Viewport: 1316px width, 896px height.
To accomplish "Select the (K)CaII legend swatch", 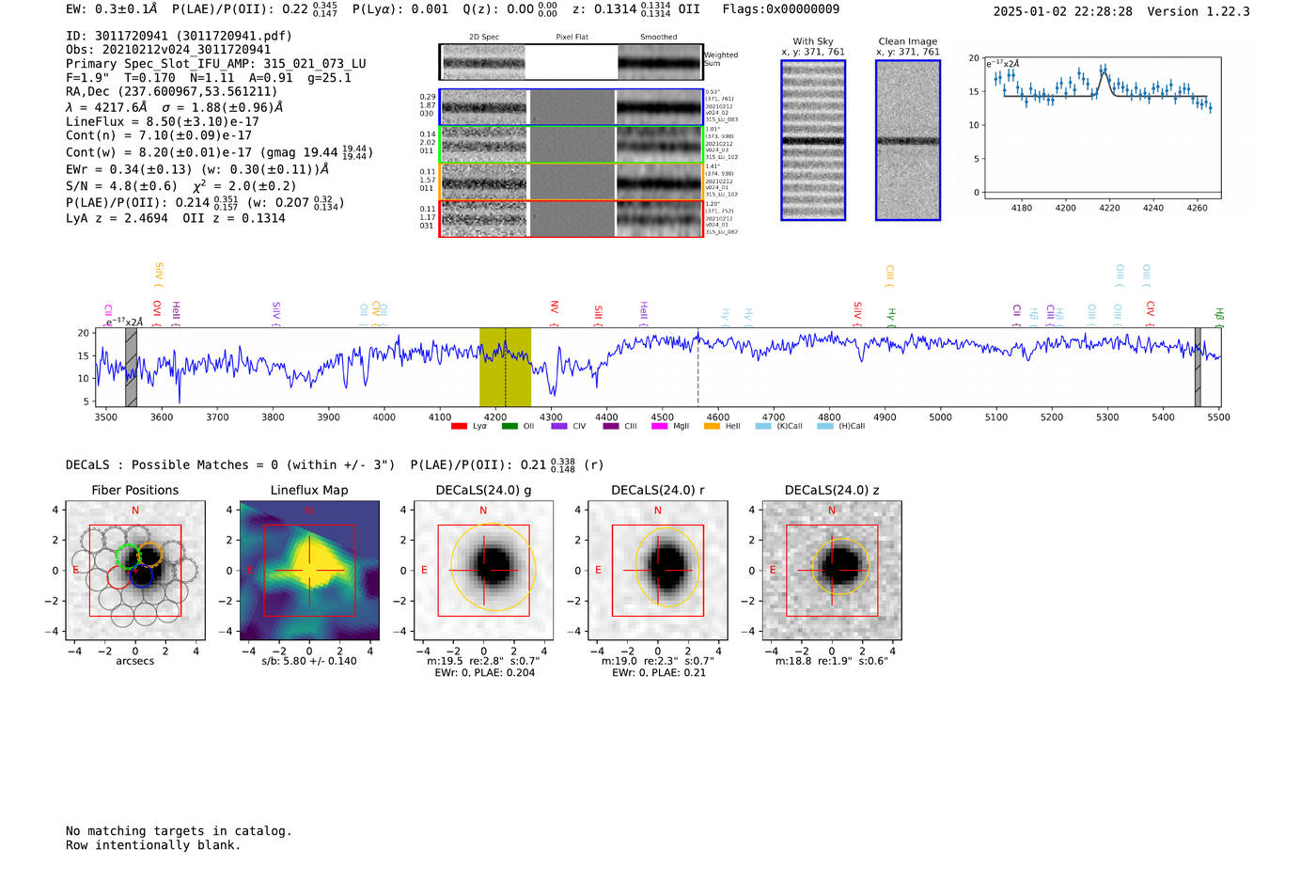I will pos(763,426).
